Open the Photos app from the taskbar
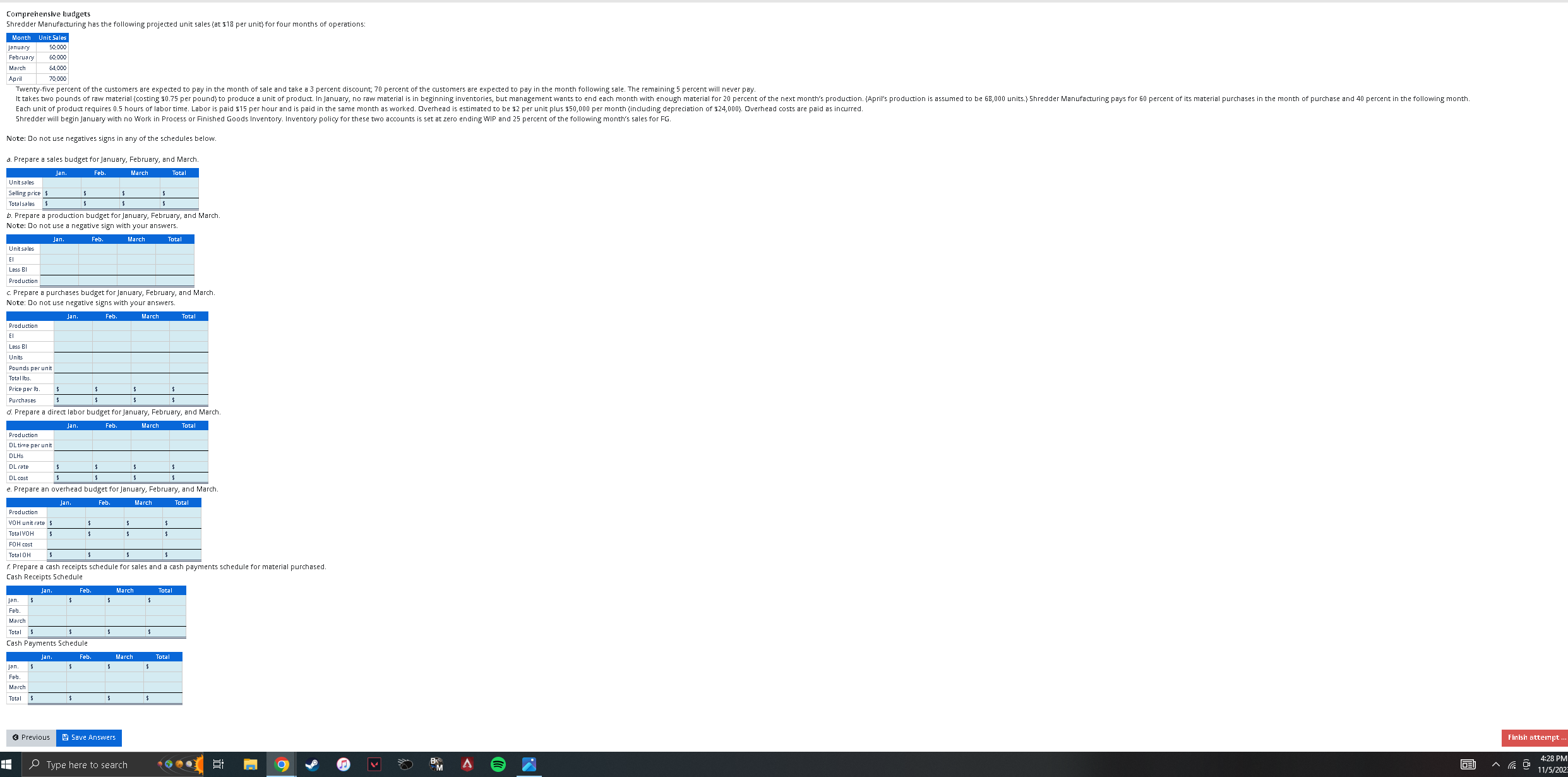The width and height of the screenshot is (1568, 777). pos(529,764)
